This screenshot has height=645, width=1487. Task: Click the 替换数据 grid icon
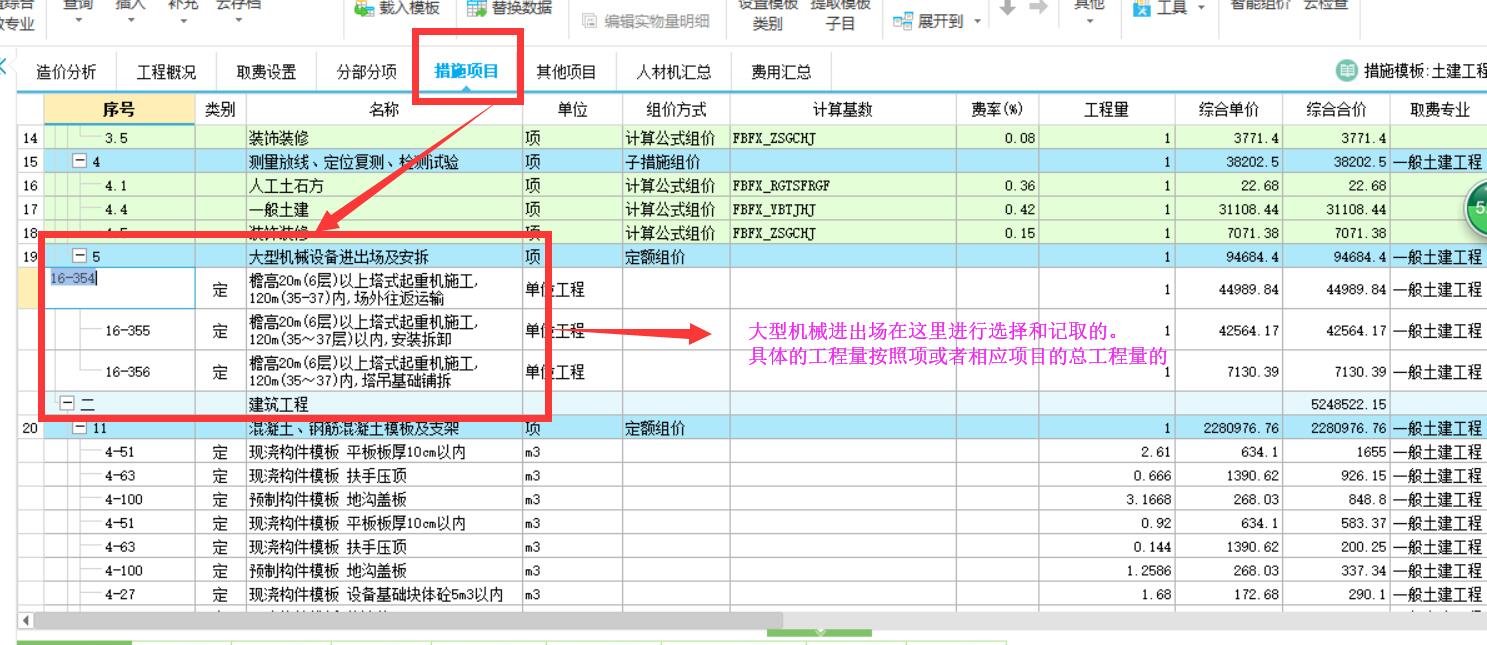click(477, 8)
